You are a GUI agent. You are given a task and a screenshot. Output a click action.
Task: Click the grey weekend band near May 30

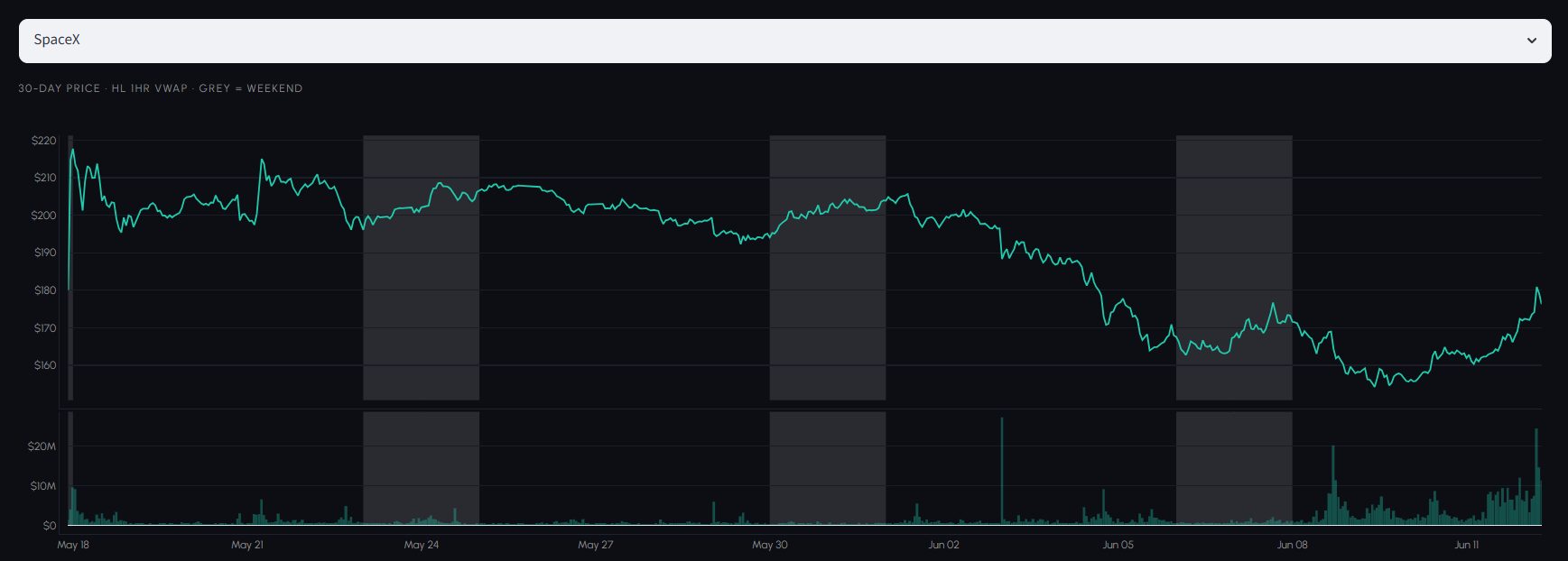point(828,268)
